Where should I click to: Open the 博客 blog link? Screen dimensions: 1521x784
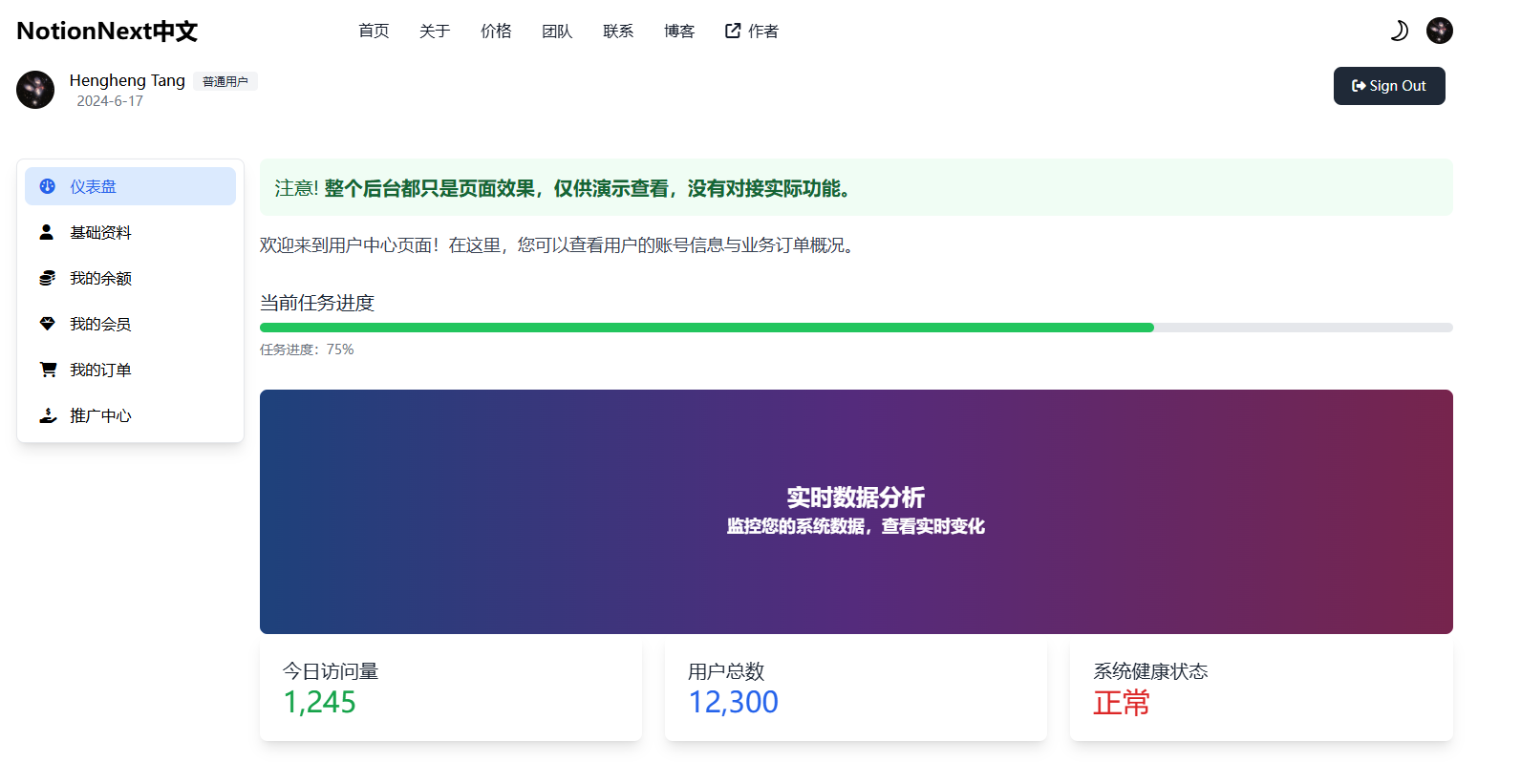(679, 32)
